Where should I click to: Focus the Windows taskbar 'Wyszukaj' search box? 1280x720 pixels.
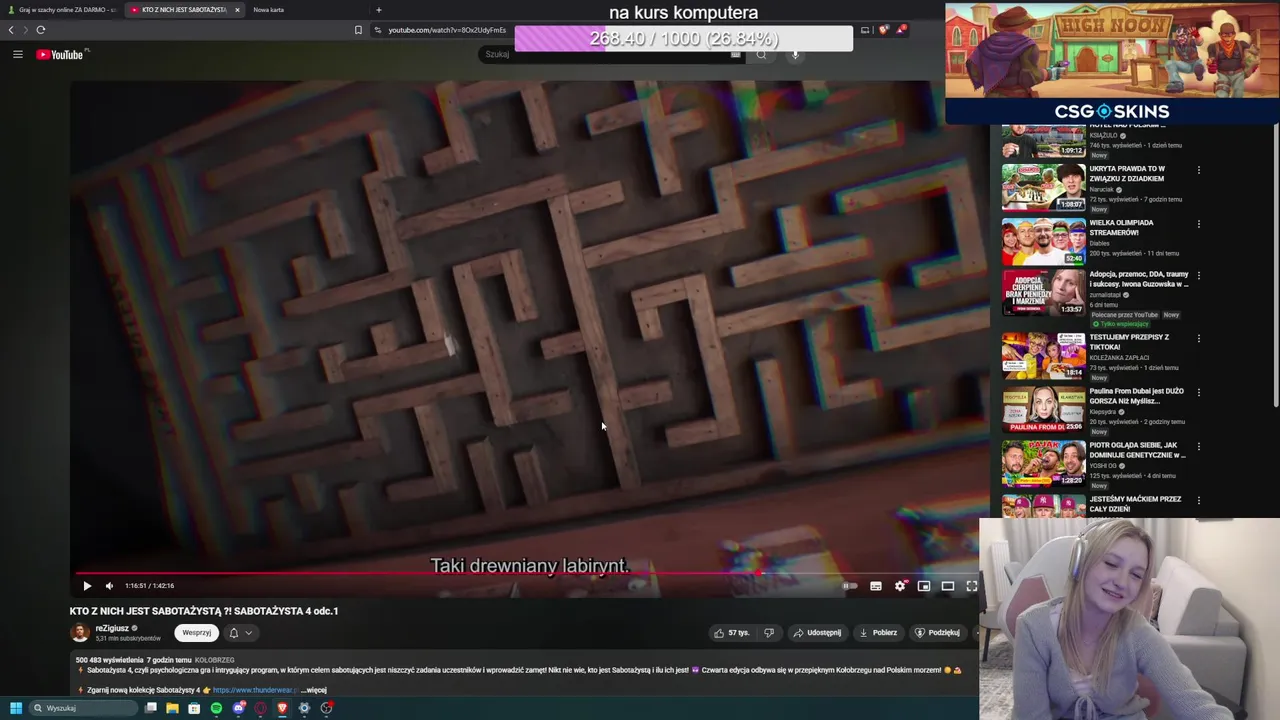point(82,708)
